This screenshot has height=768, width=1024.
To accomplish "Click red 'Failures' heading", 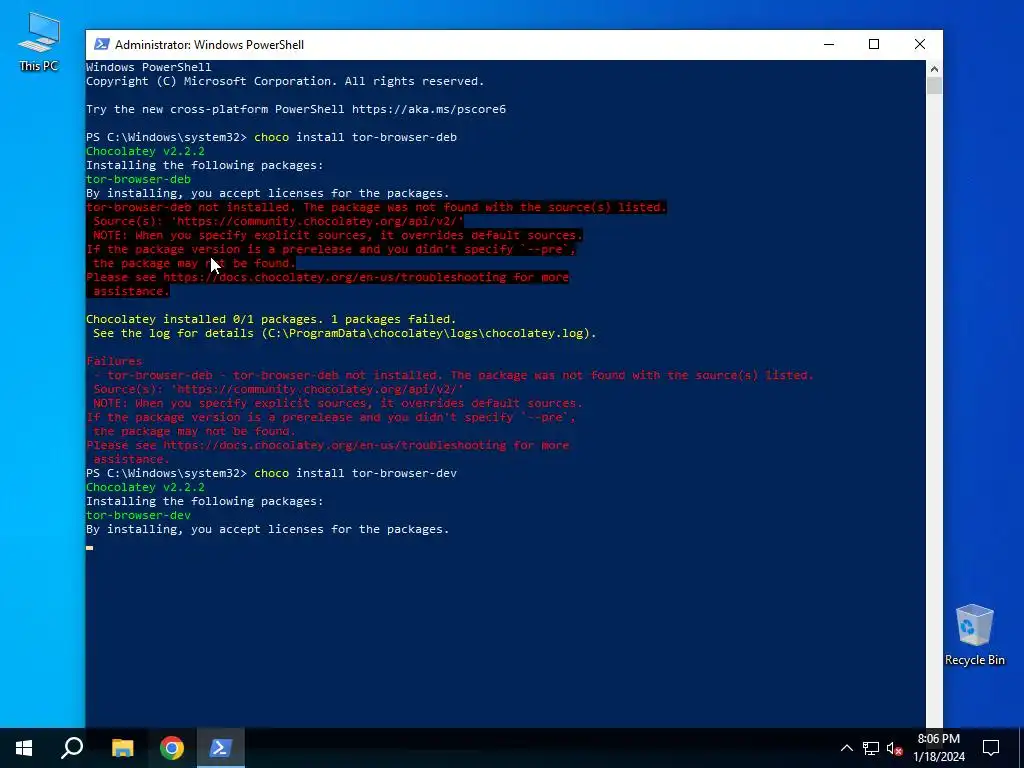I will click(x=114, y=361).
